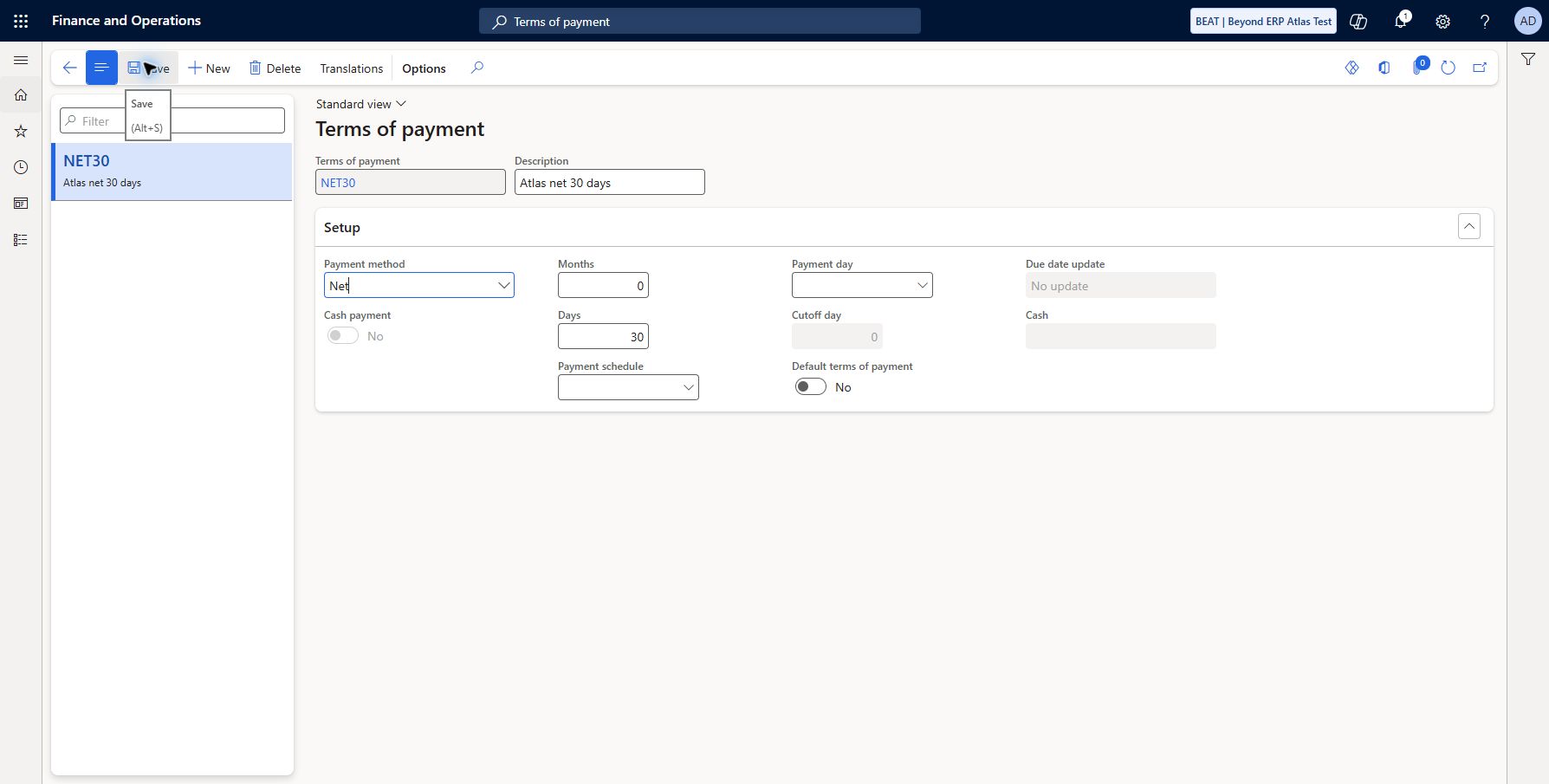Expand the navigation pane hamburger icon

click(x=21, y=61)
